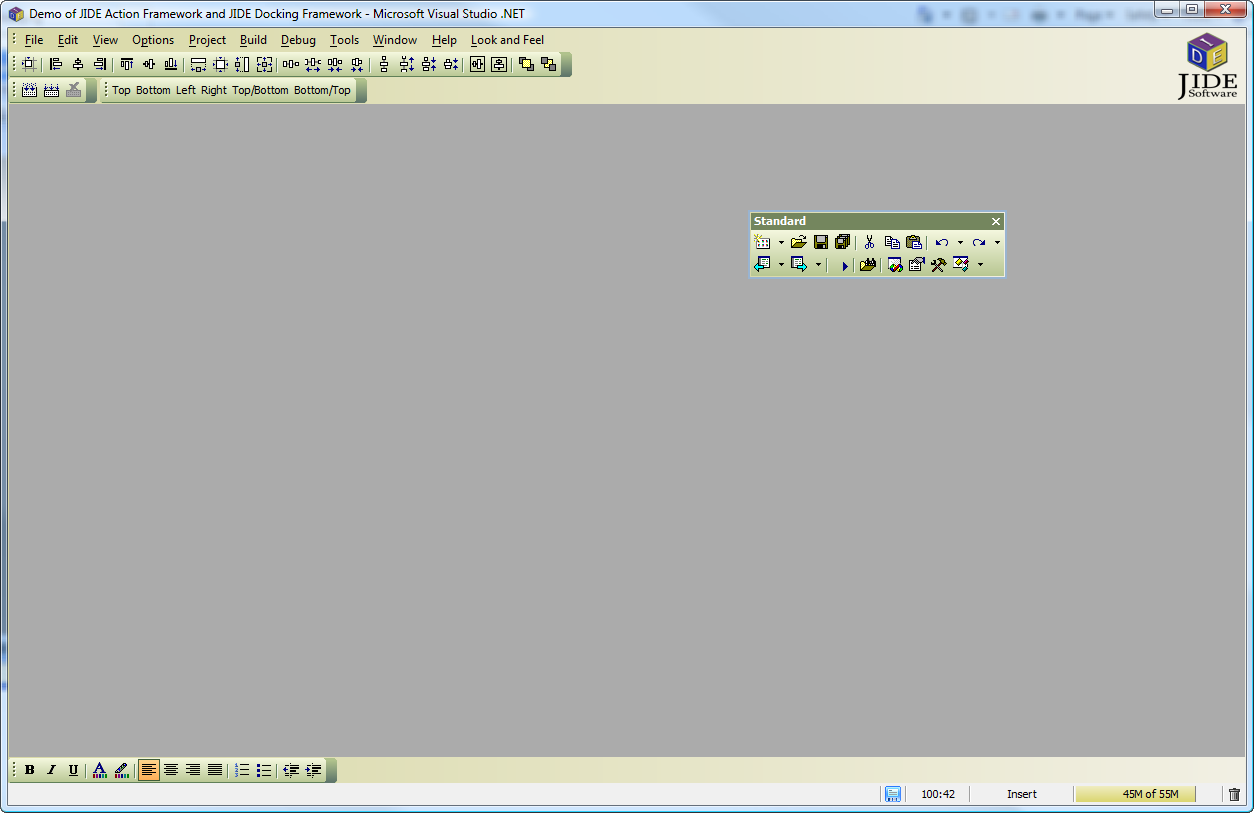Toggle the numbered list button
Viewport: 1254px width, 813px height.
pyautogui.click(x=242, y=770)
